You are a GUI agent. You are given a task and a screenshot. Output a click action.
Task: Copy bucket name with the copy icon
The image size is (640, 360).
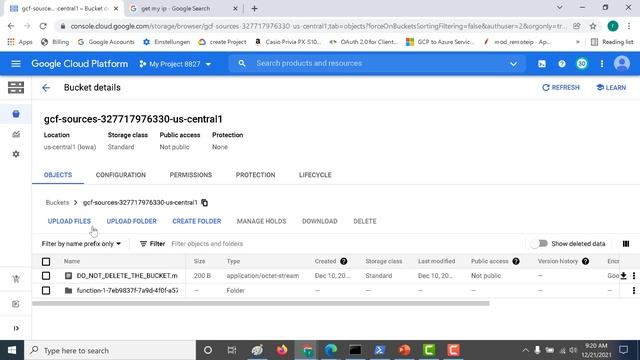204,202
